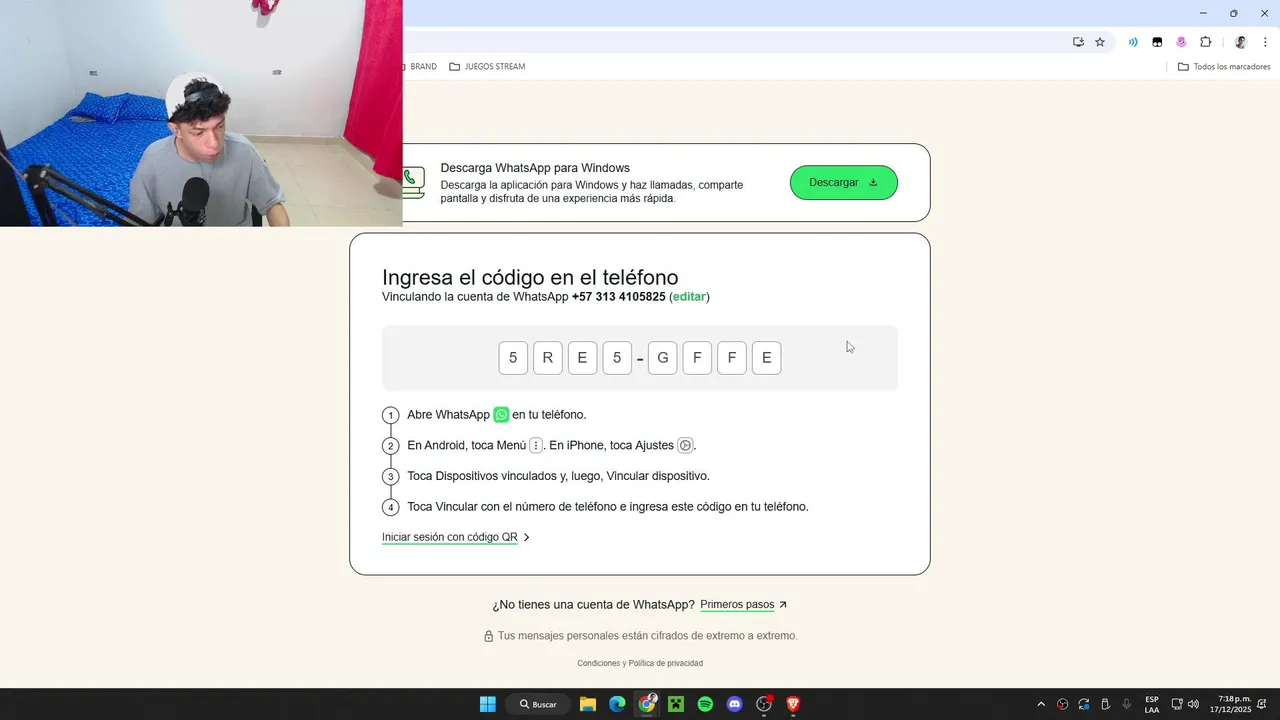
Task: Click the step 3 text Toca Dispositivos vinculados
Action: pyautogui.click(x=558, y=476)
